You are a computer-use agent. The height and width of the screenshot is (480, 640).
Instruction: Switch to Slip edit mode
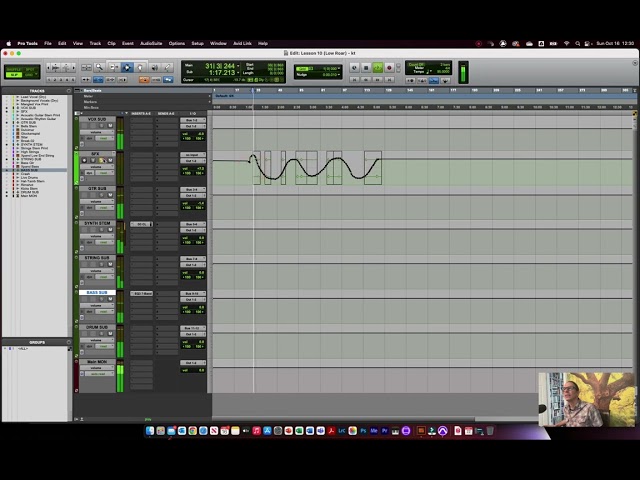coord(14,75)
